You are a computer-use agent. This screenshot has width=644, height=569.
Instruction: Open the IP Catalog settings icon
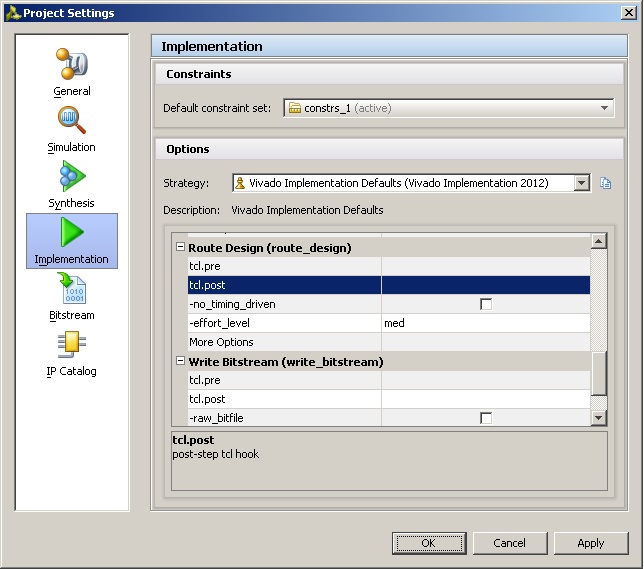(71, 352)
